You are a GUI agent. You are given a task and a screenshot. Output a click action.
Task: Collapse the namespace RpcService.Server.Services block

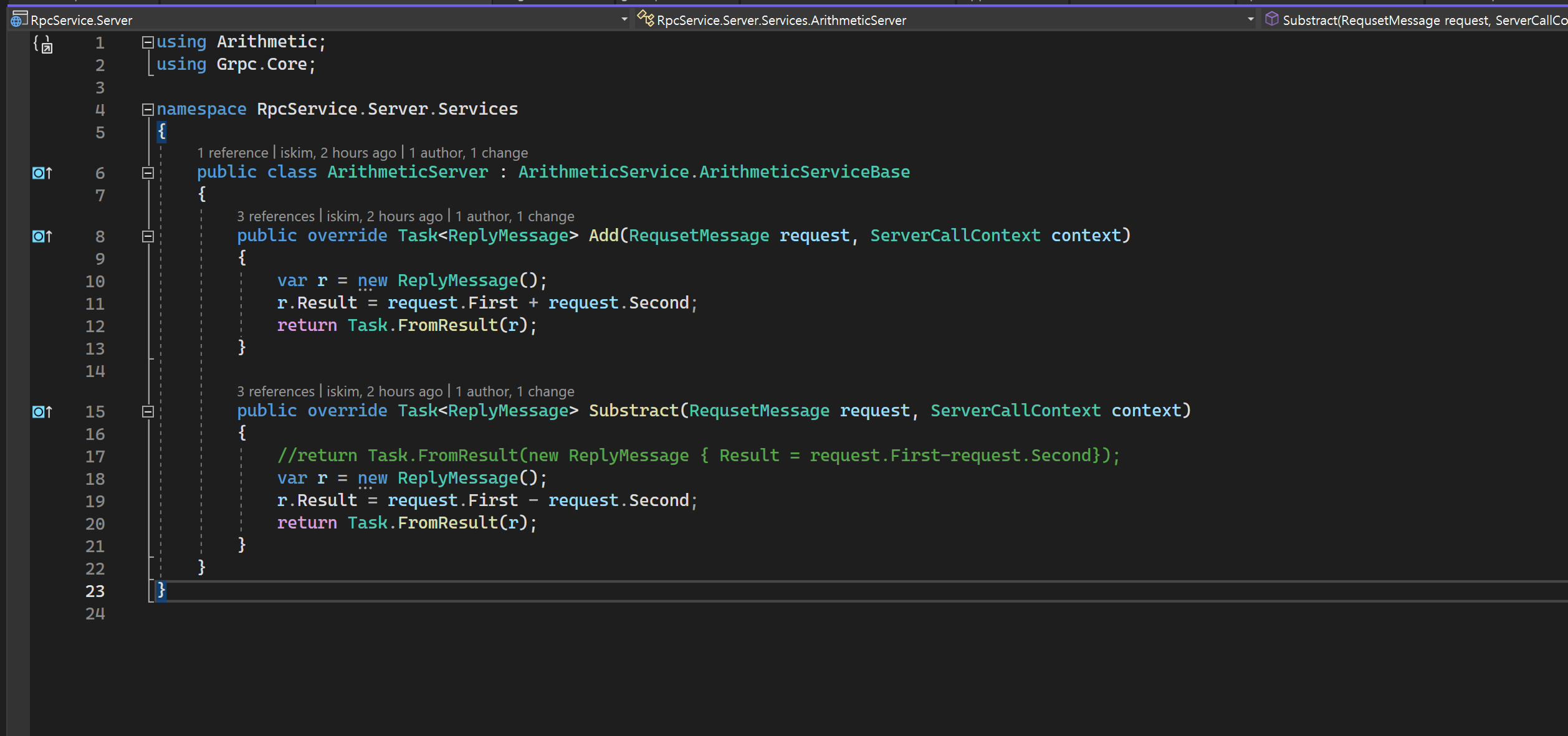click(148, 110)
